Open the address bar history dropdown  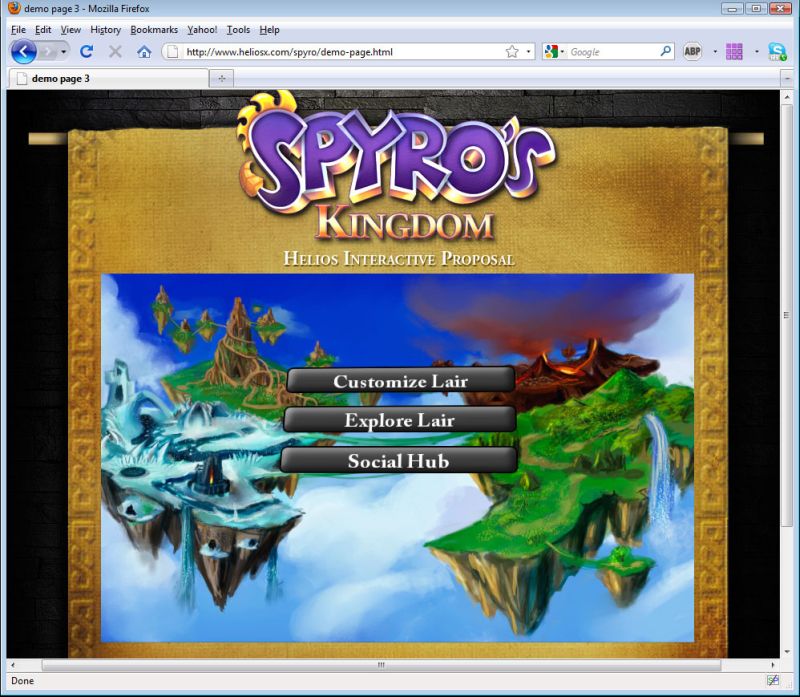click(x=528, y=52)
